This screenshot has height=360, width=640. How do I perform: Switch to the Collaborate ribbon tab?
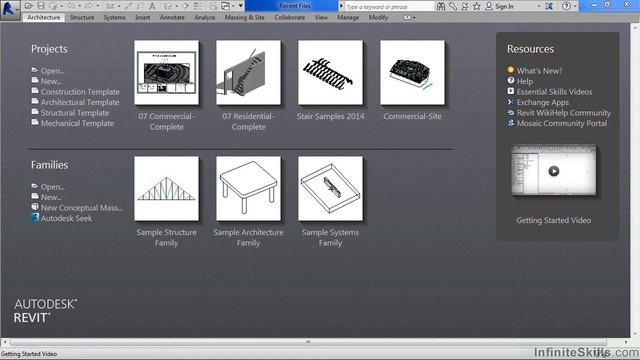[289, 18]
